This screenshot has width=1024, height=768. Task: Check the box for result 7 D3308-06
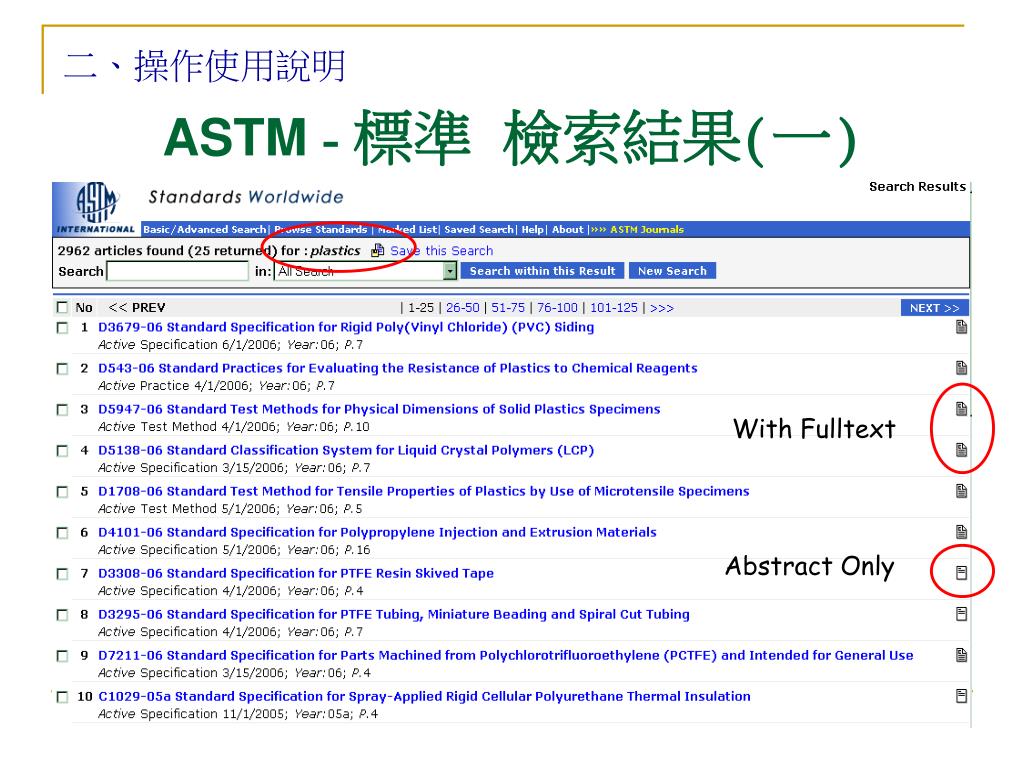pyautogui.click(x=62, y=574)
